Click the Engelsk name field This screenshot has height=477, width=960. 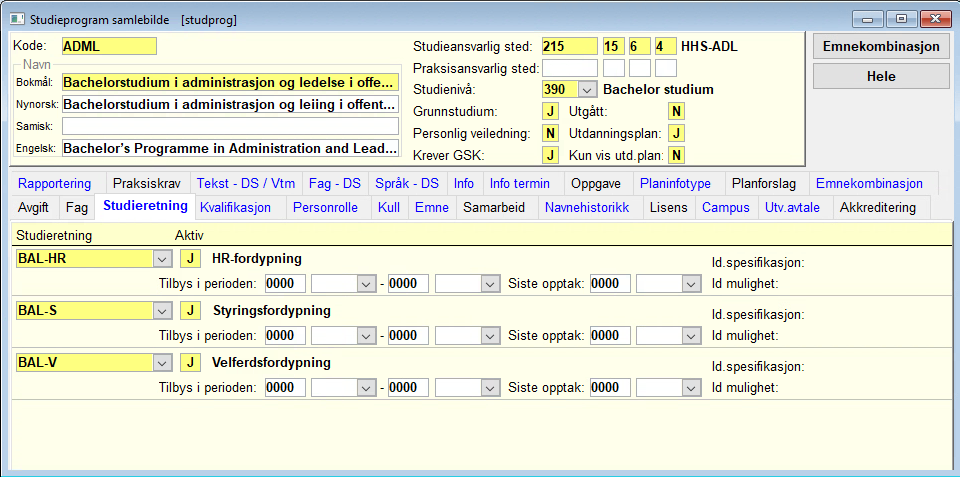tap(230, 148)
